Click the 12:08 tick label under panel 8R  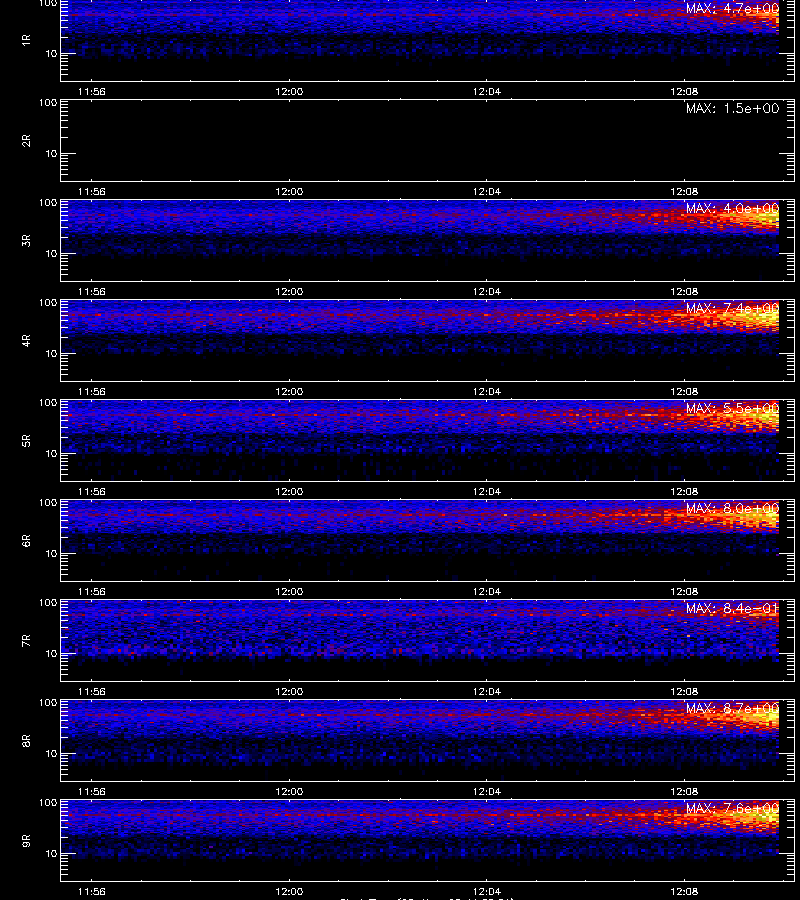(684, 792)
